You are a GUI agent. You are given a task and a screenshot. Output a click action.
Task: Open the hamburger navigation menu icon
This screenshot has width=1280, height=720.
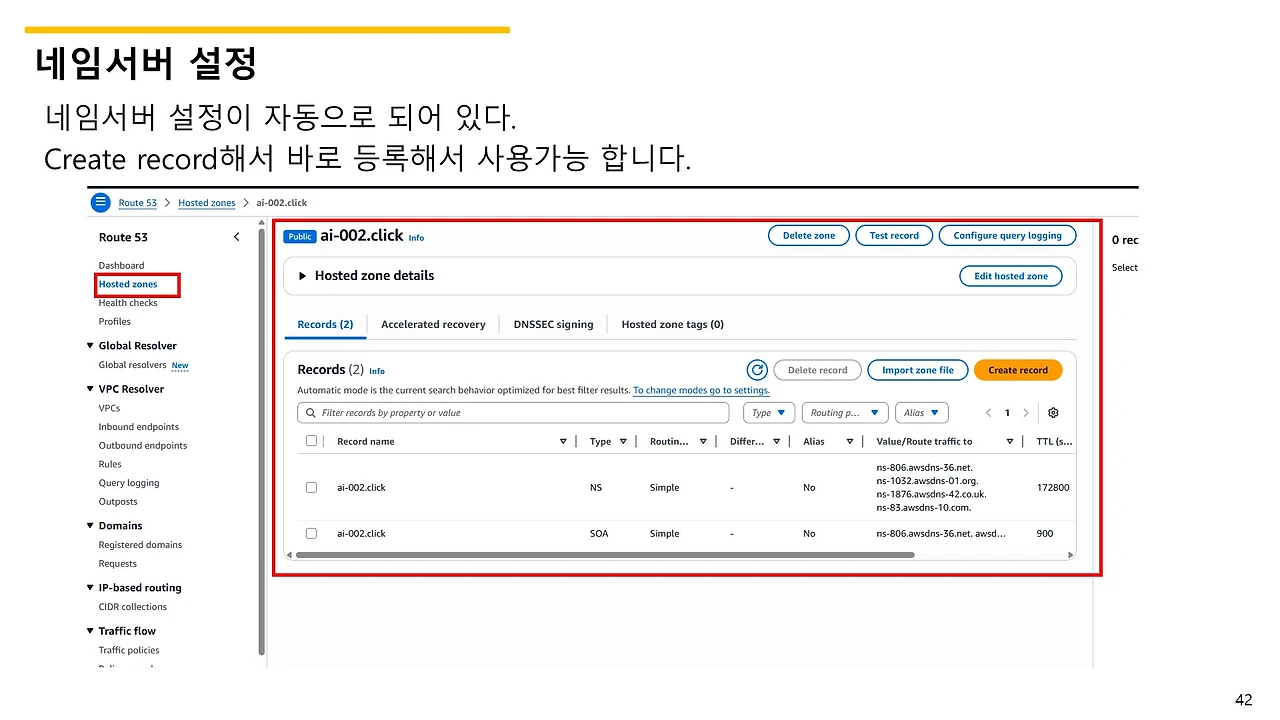[x=100, y=202]
